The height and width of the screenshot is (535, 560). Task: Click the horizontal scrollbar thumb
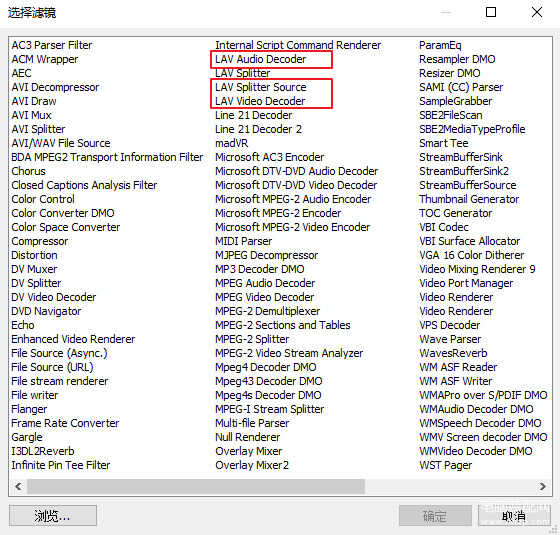196,486
